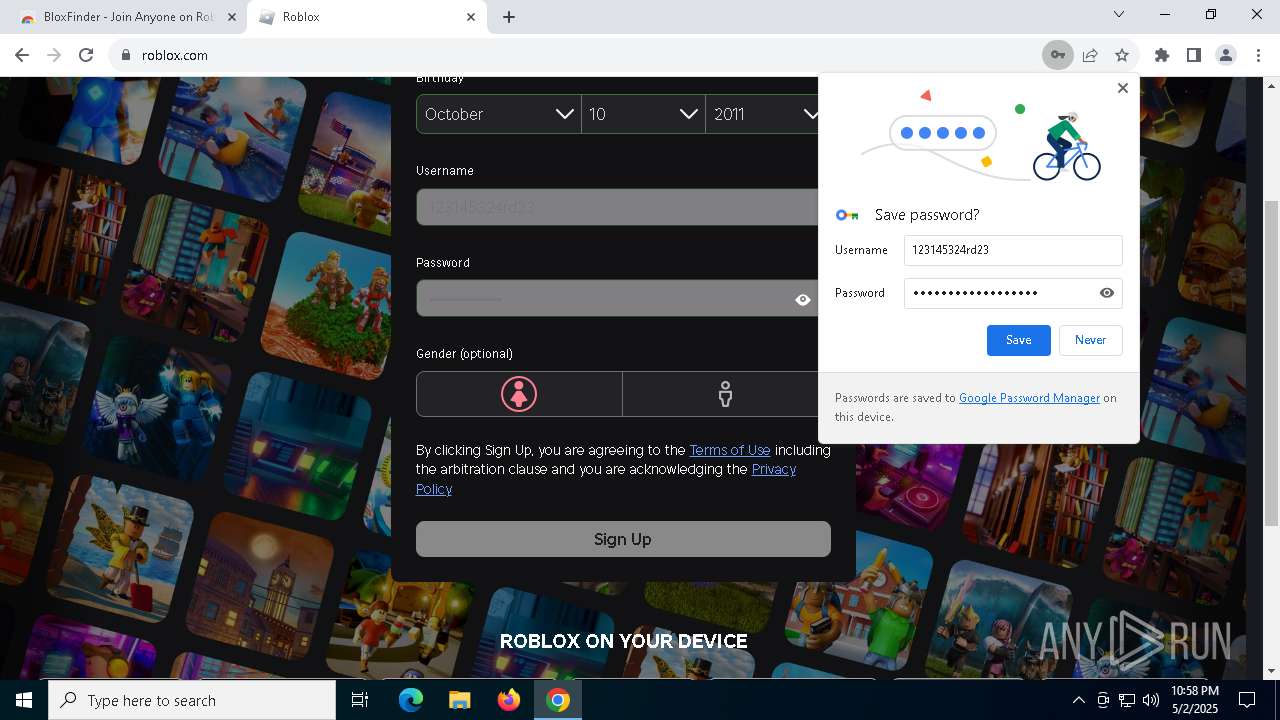Viewport: 1280px width, 720px height.
Task: Click the taskbar clock showing 10:58 PM
Action: (1195, 700)
